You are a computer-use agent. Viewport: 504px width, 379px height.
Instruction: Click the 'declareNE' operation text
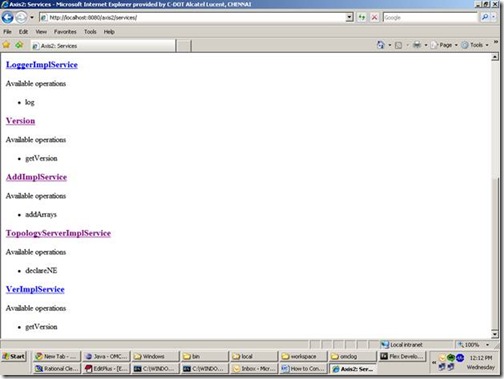click(x=41, y=270)
